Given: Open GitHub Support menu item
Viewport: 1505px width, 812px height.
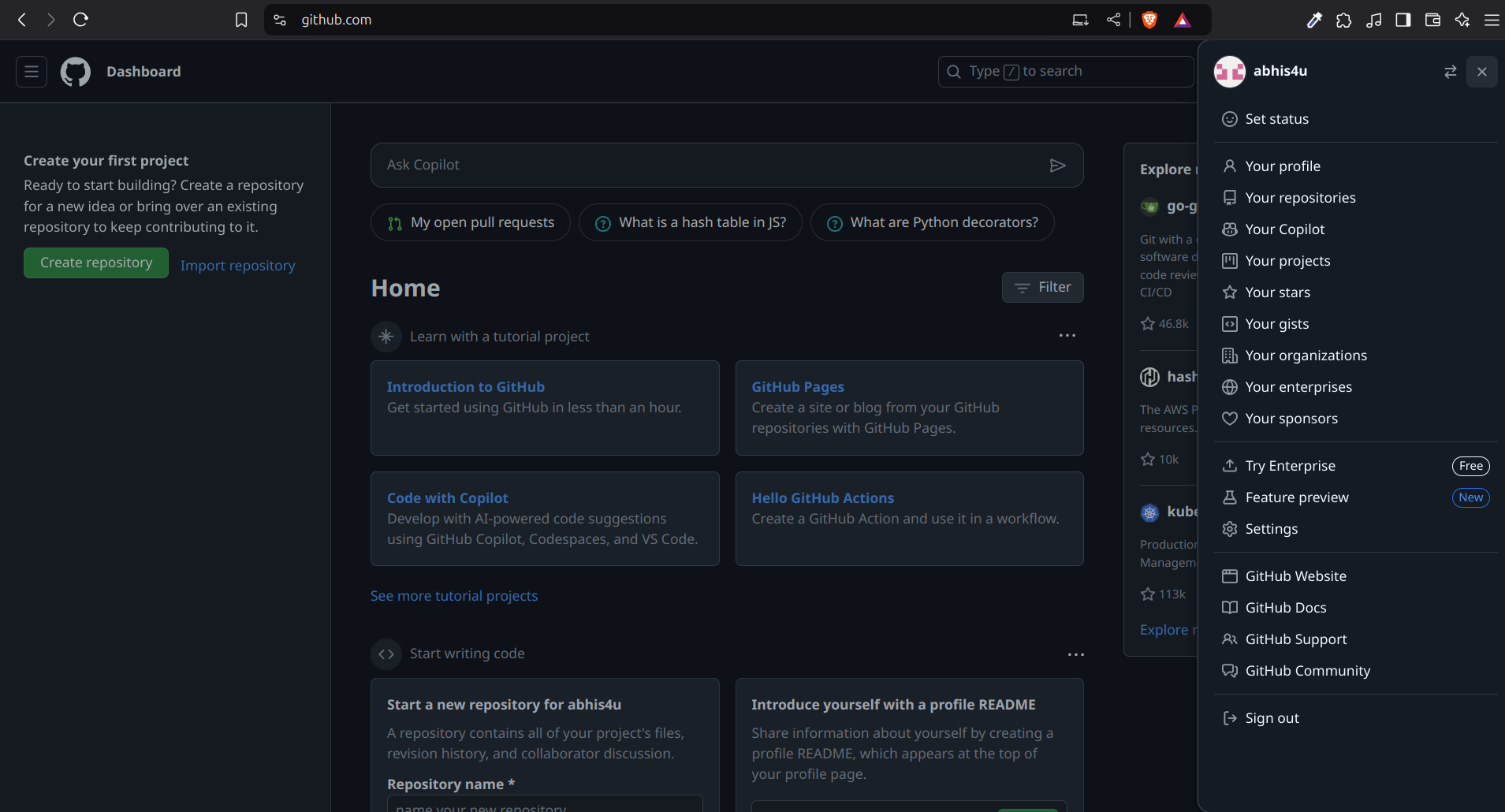Looking at the screenshot, I should point(1356,639).
